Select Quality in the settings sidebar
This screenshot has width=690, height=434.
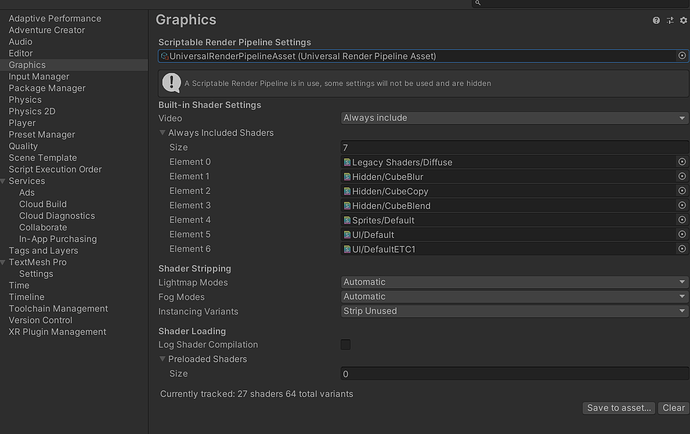[23, 146]
